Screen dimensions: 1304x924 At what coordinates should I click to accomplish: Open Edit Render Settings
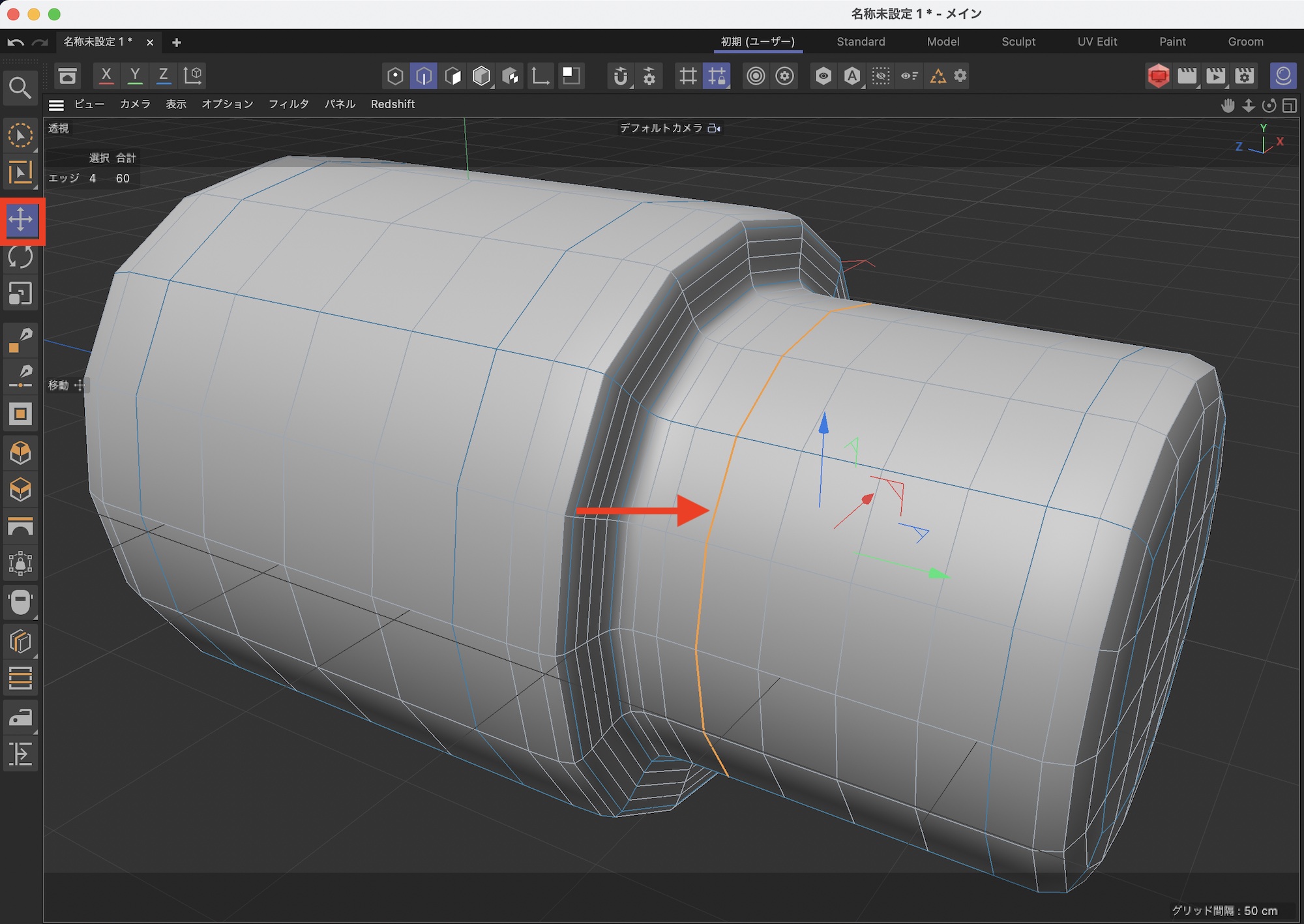[1244, 76]
